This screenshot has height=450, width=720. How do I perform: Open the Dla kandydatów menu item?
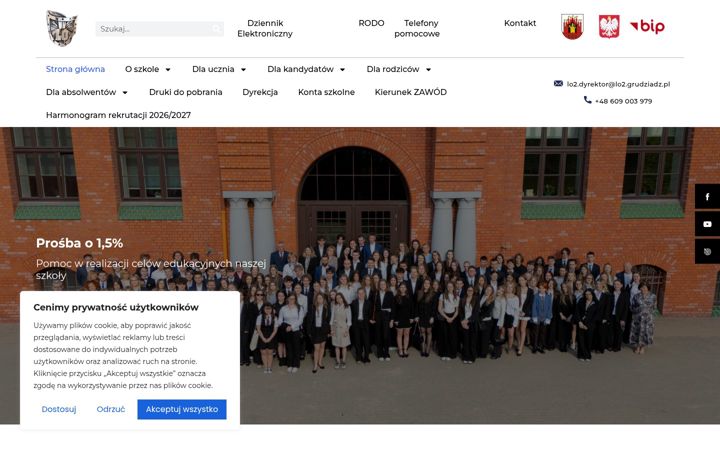300,69
